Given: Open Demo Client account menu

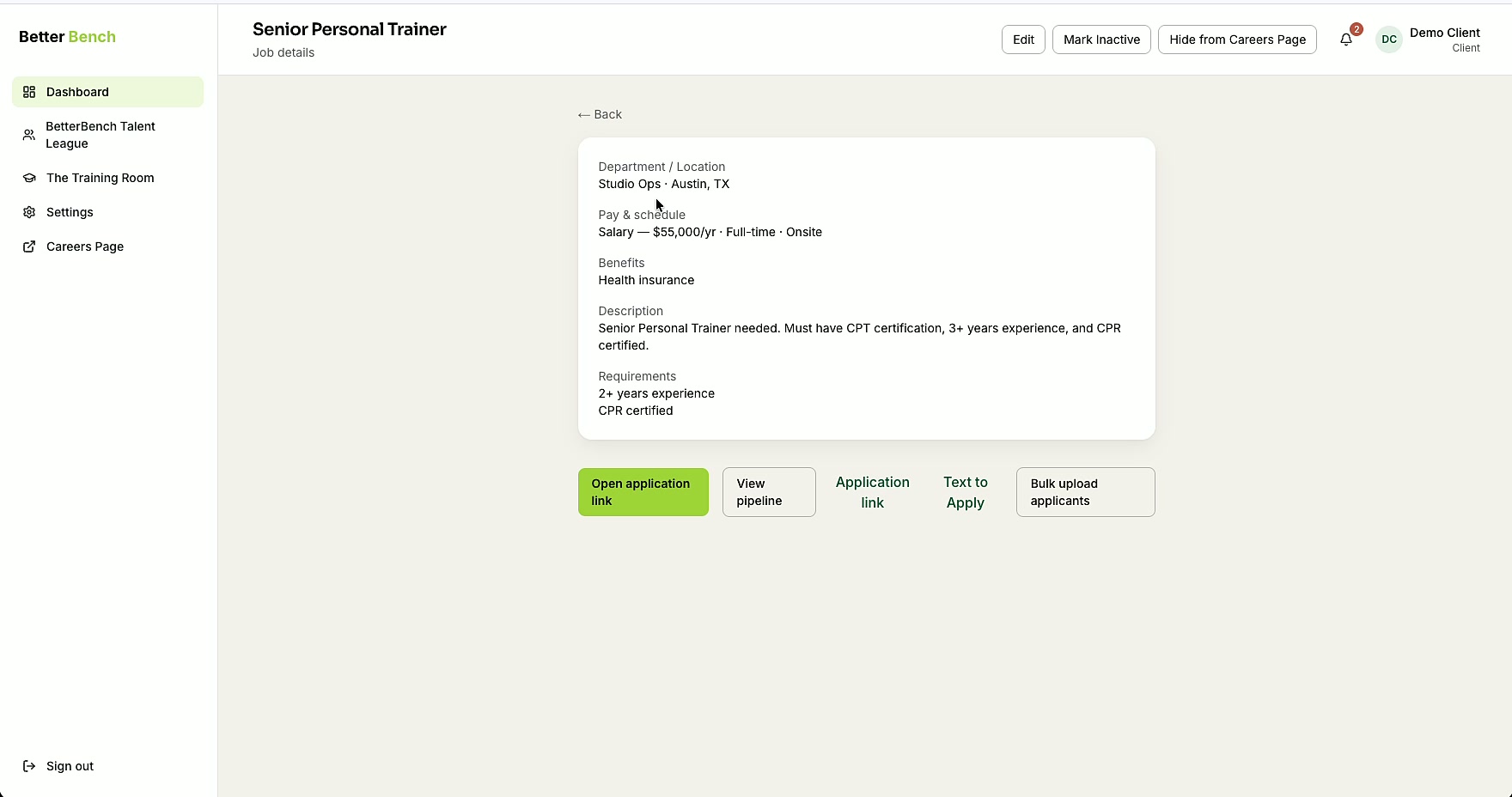Looking at the screenshot, I should point(1429,40).
